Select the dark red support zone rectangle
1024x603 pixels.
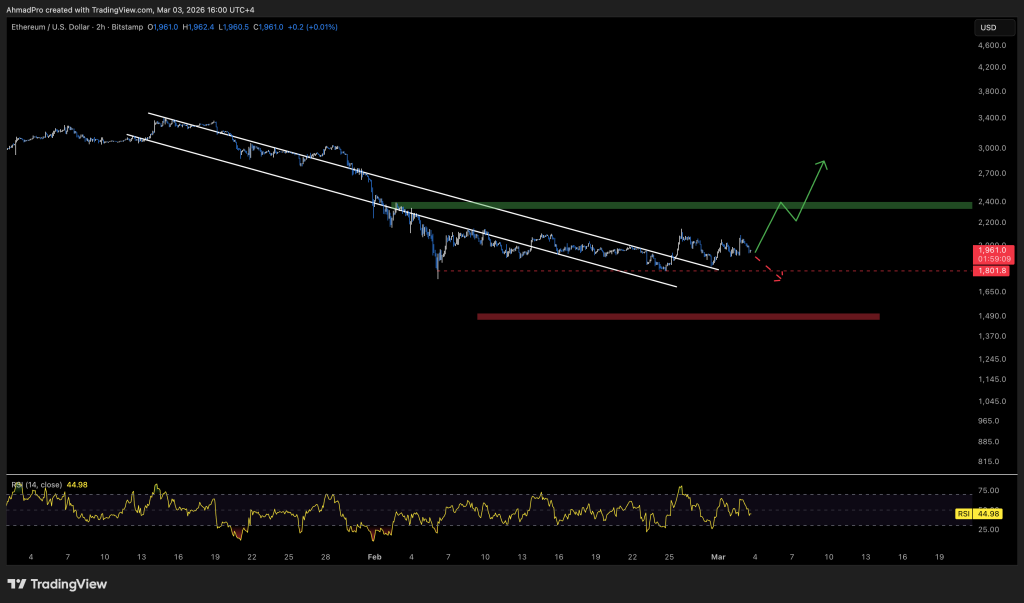click(678, 316)
